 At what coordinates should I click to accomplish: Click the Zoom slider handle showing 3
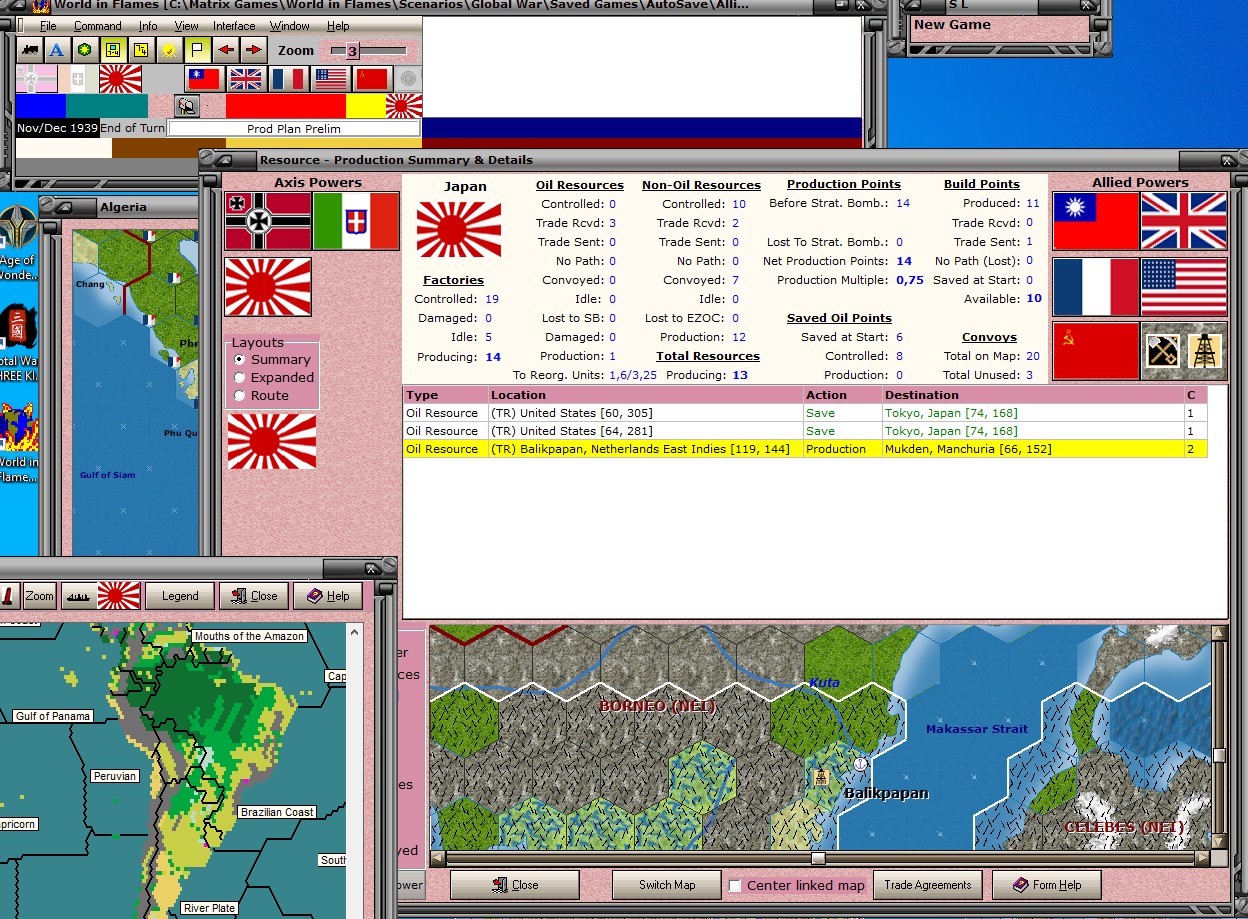pyautogui.click(x=352, y=51)
